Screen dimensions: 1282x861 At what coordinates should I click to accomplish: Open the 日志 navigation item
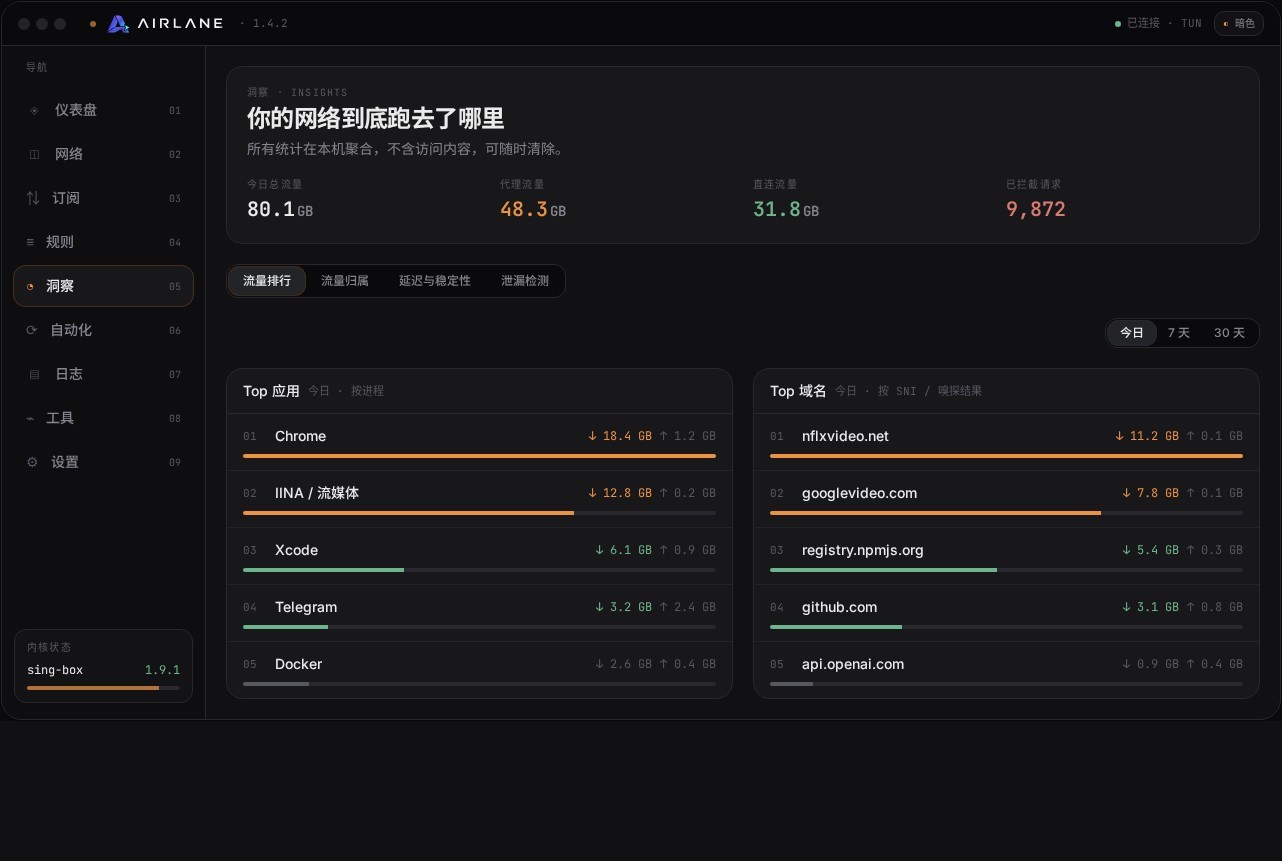(x=103, y=374)
